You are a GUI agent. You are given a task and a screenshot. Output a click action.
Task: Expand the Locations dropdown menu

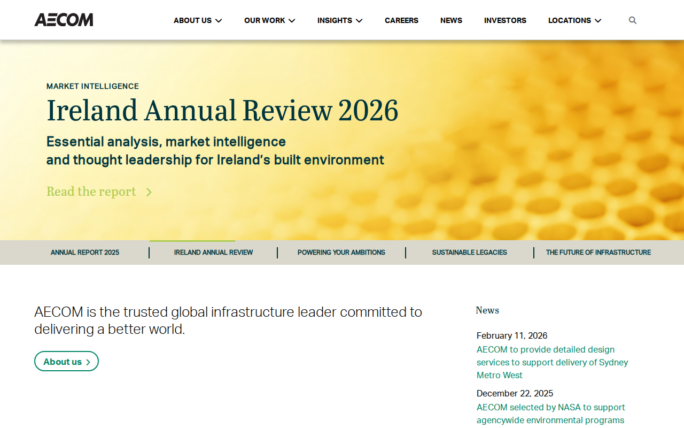[x=574, y=20]
